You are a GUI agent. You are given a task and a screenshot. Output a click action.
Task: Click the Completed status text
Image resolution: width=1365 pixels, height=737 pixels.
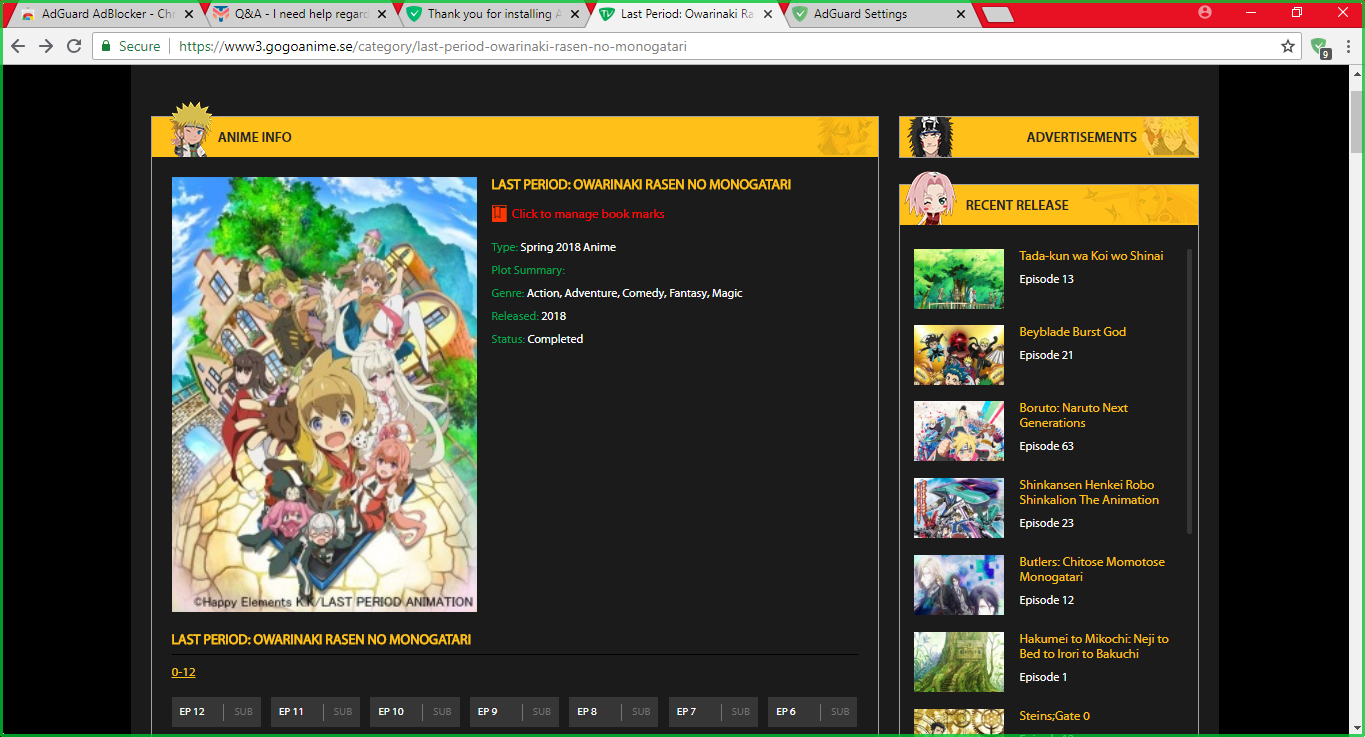(555, 339)
